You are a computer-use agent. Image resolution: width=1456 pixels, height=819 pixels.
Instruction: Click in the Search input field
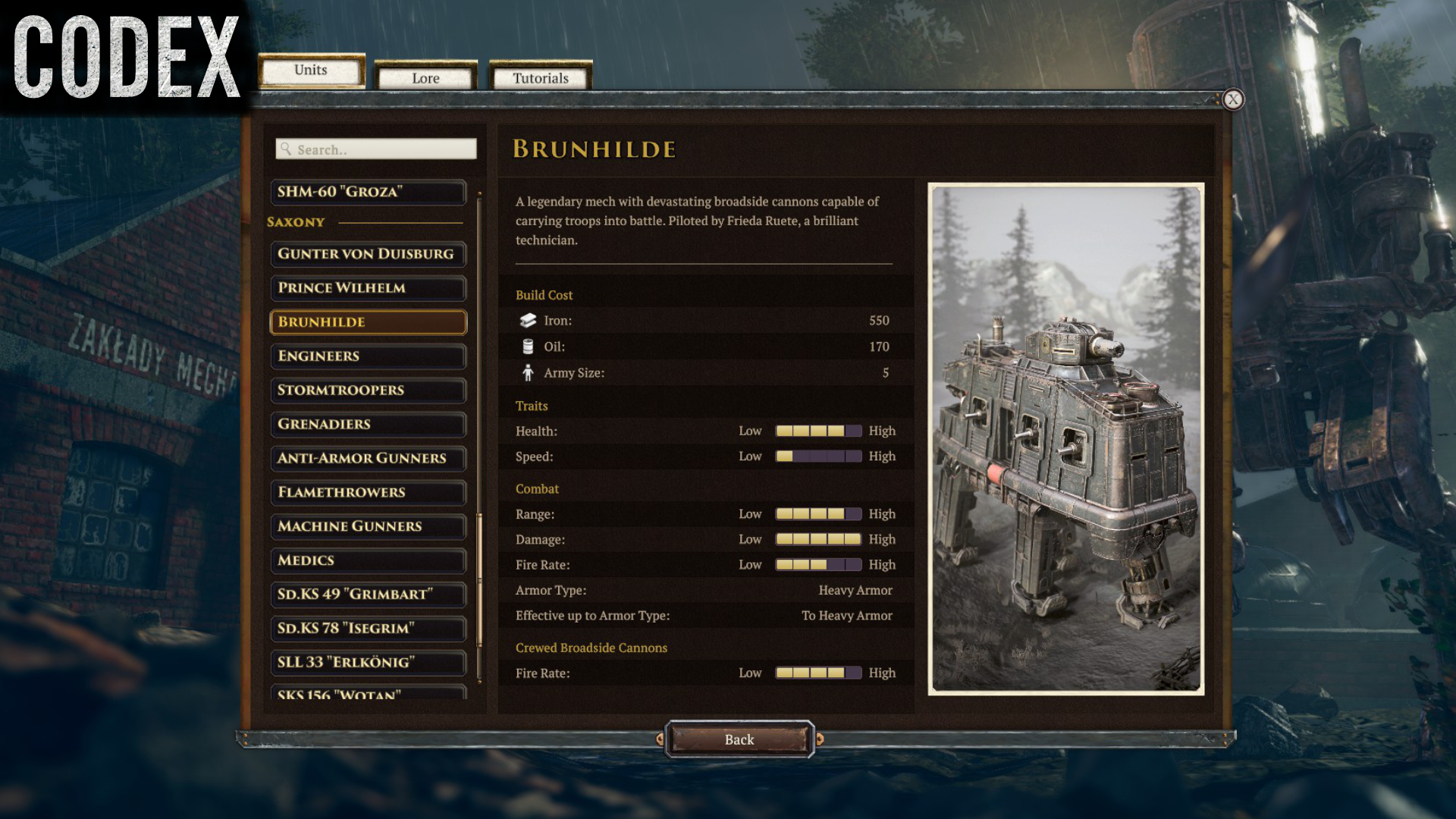point(376,149)
